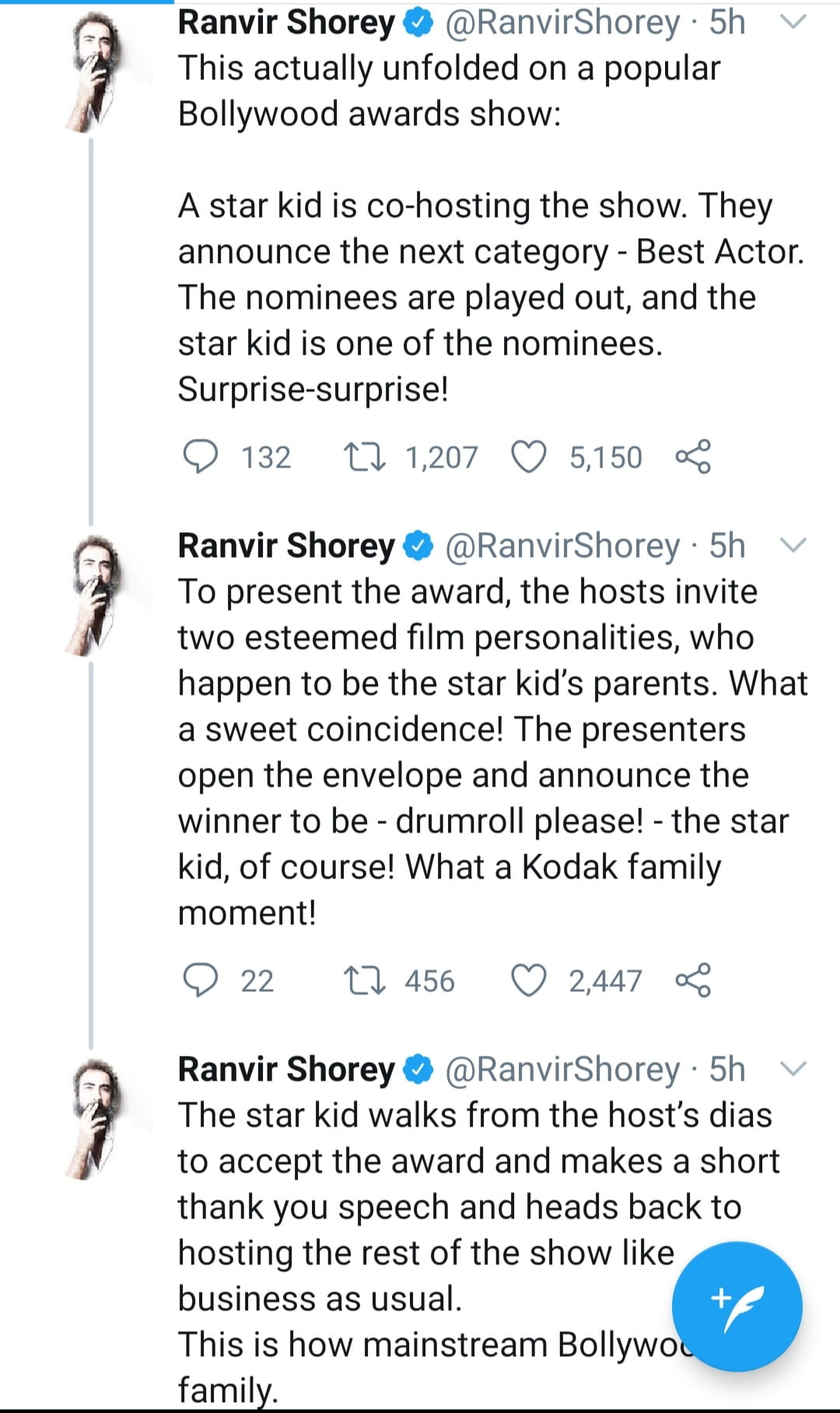
Task: Reply to the tweet with 22 replies
Action: click(201, 980)
